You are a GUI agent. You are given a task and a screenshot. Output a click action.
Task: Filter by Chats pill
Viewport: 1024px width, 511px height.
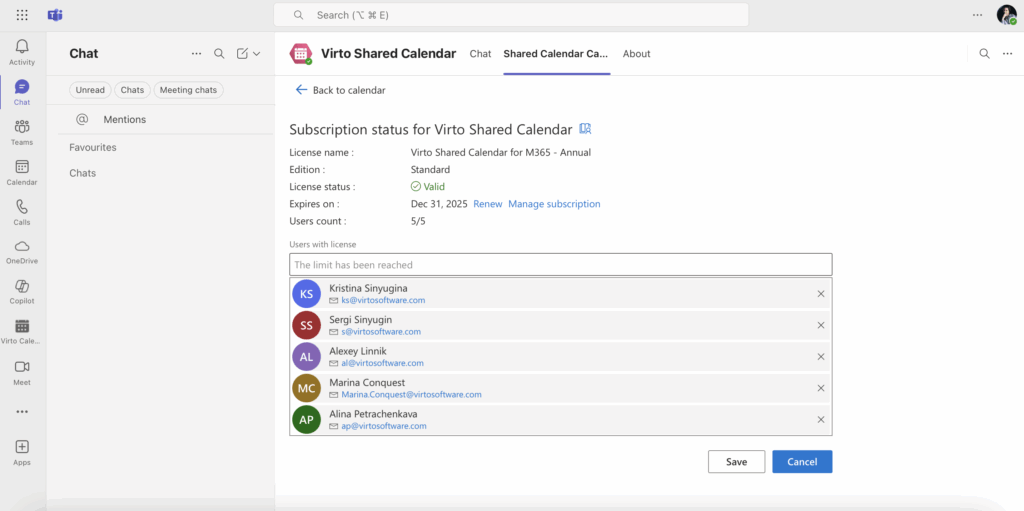(133, 90)
